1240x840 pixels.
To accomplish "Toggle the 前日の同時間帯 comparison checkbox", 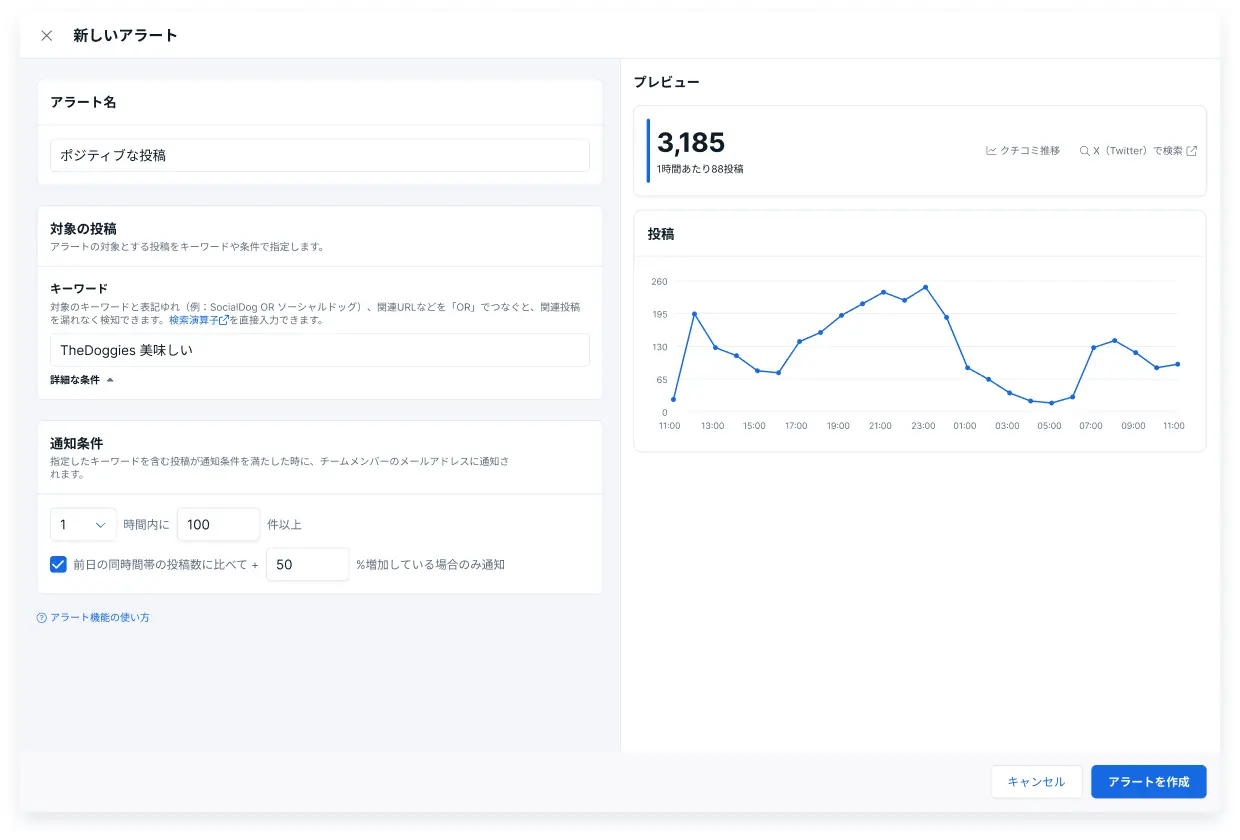I will [x=58, y=564].
